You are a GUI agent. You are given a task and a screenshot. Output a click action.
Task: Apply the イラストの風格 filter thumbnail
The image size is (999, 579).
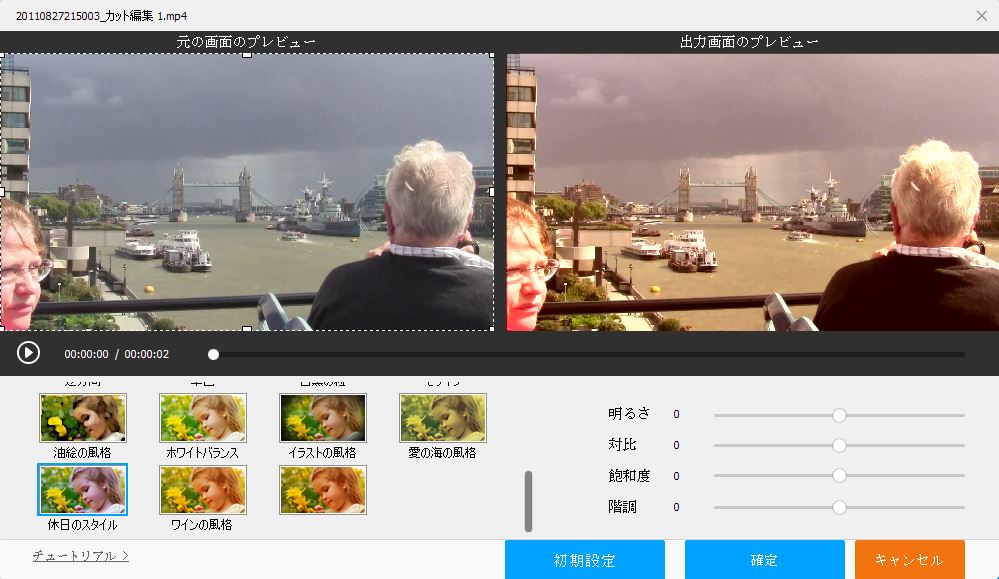click(x=322, y=418)
